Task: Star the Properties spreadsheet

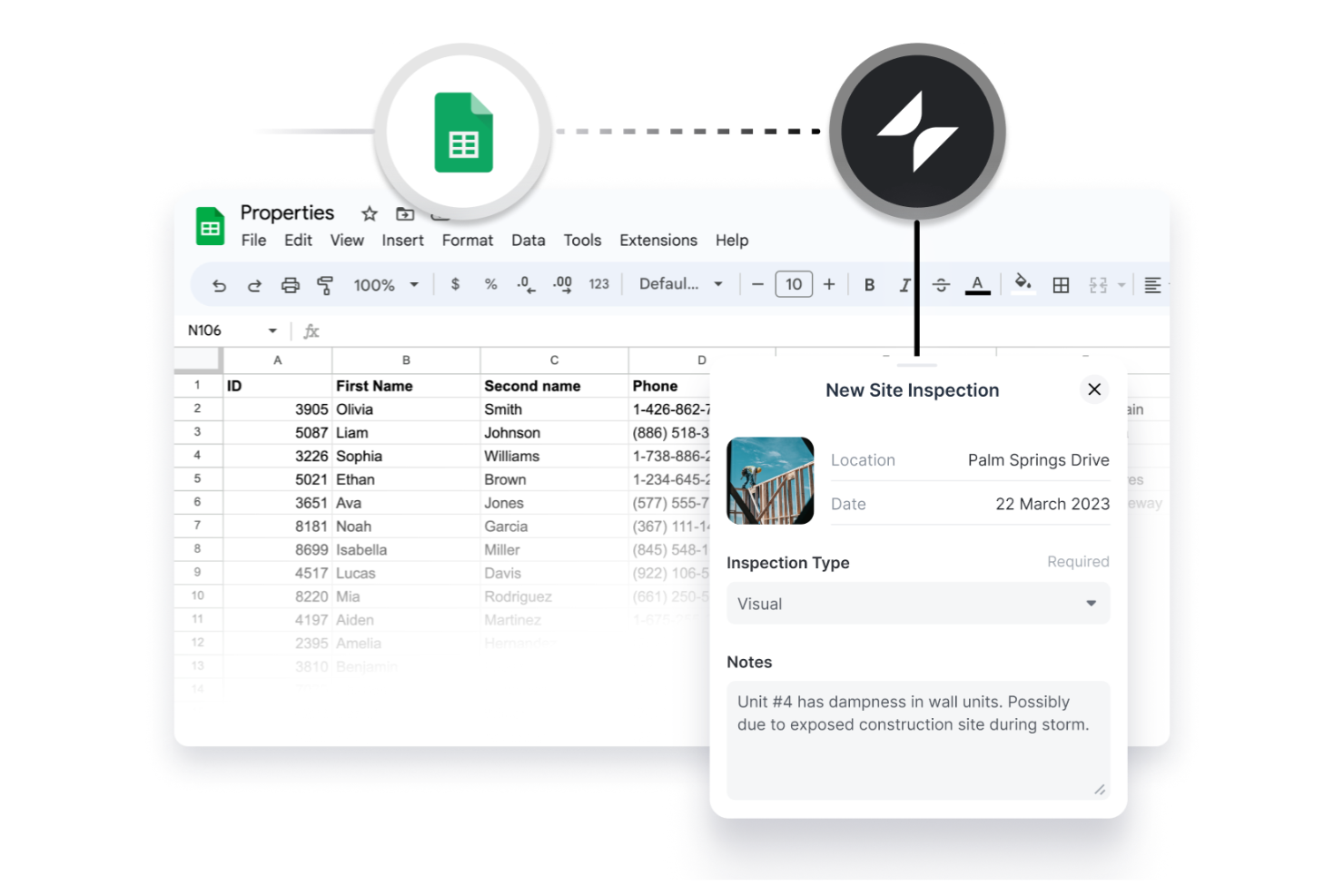Action: (369, 214)
